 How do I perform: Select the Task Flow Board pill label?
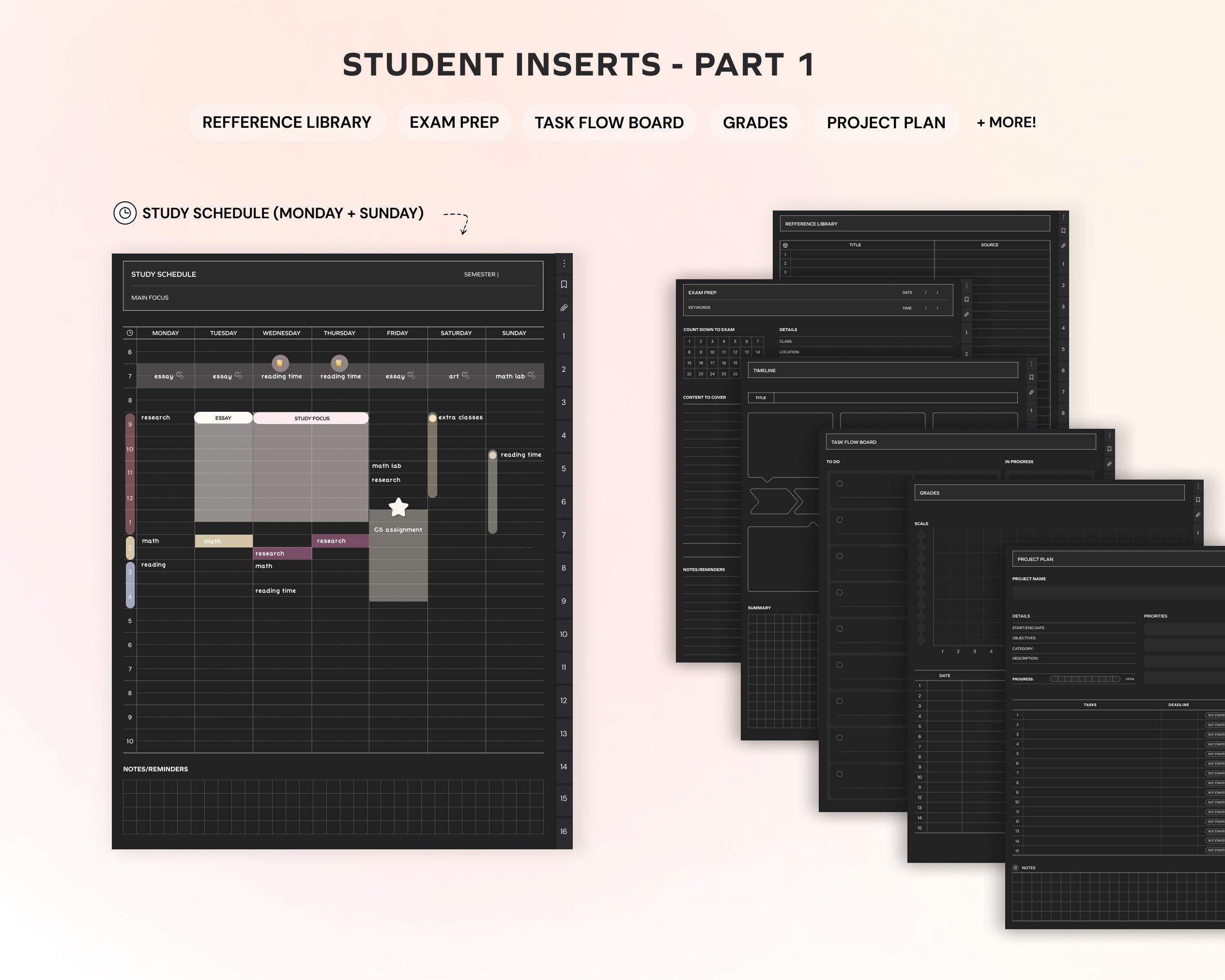pos(609,122)
